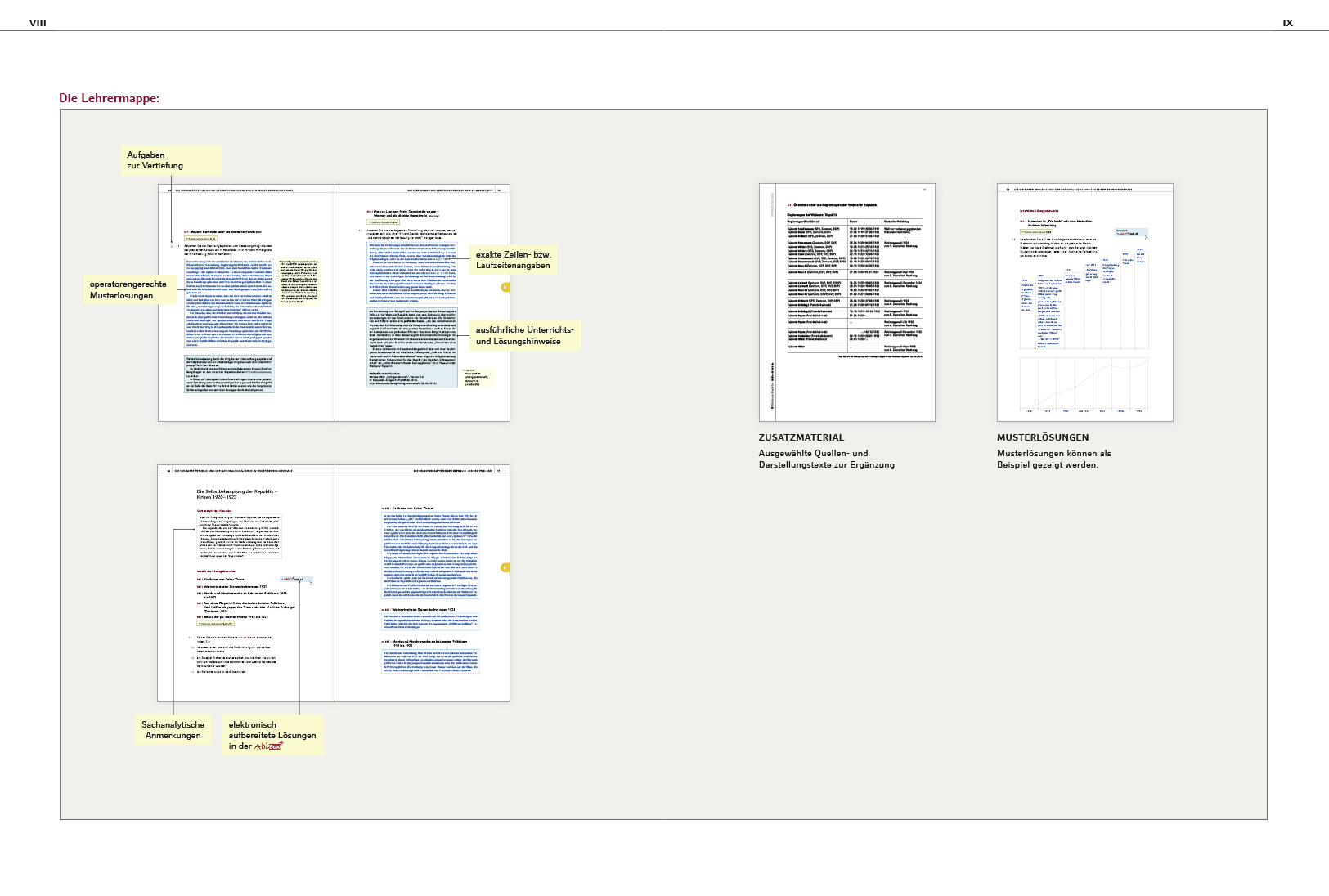Image resolution: width=1329 pixels, height=896 pixels.
Task: Select the 'Aufgaben zur Vertiefung' callout
Action: tap(172, 160)
